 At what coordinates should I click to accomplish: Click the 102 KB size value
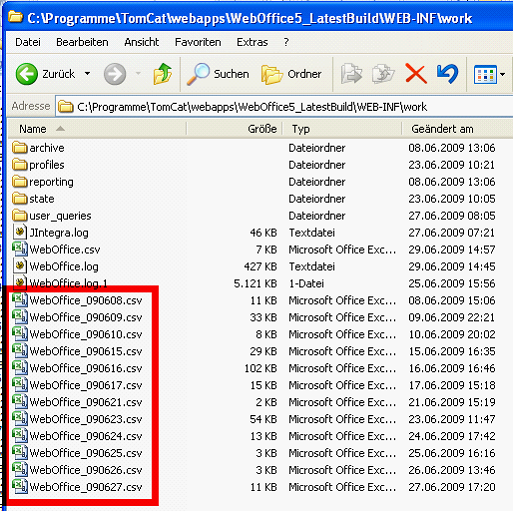pyautogui.click(x=261, y=368)
